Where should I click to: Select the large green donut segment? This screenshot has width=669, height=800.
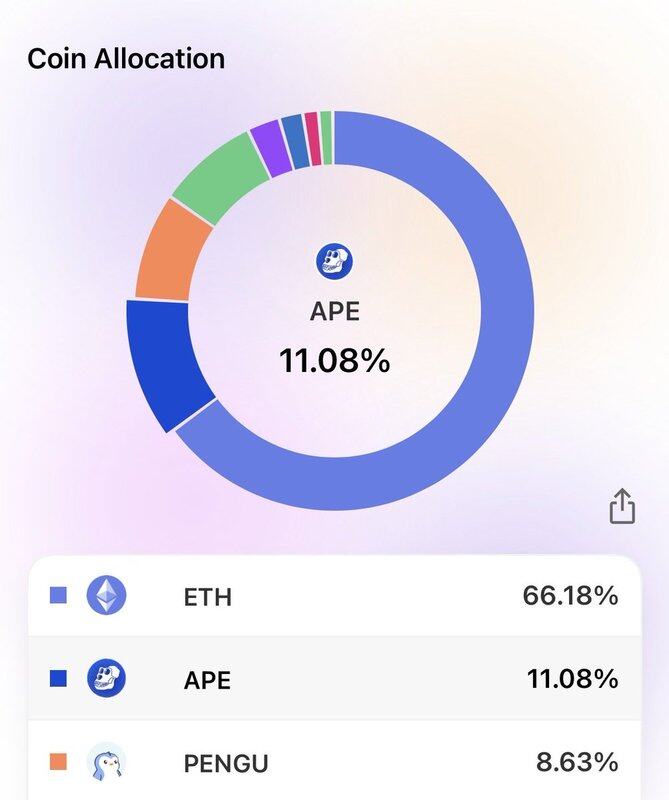tap(218, 178)
